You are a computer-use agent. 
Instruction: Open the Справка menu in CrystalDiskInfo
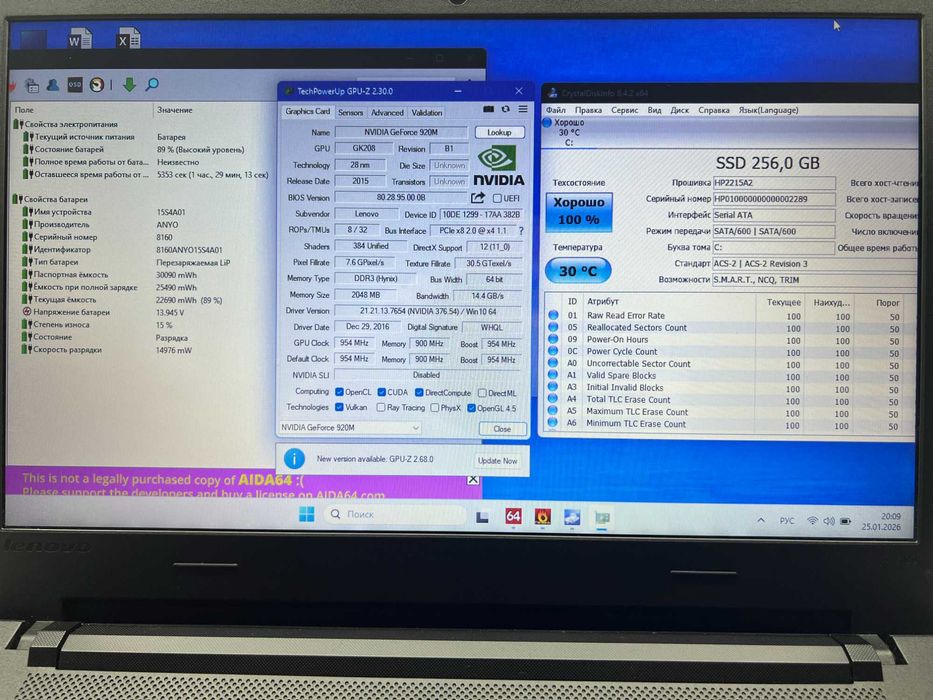click(714, 110)
